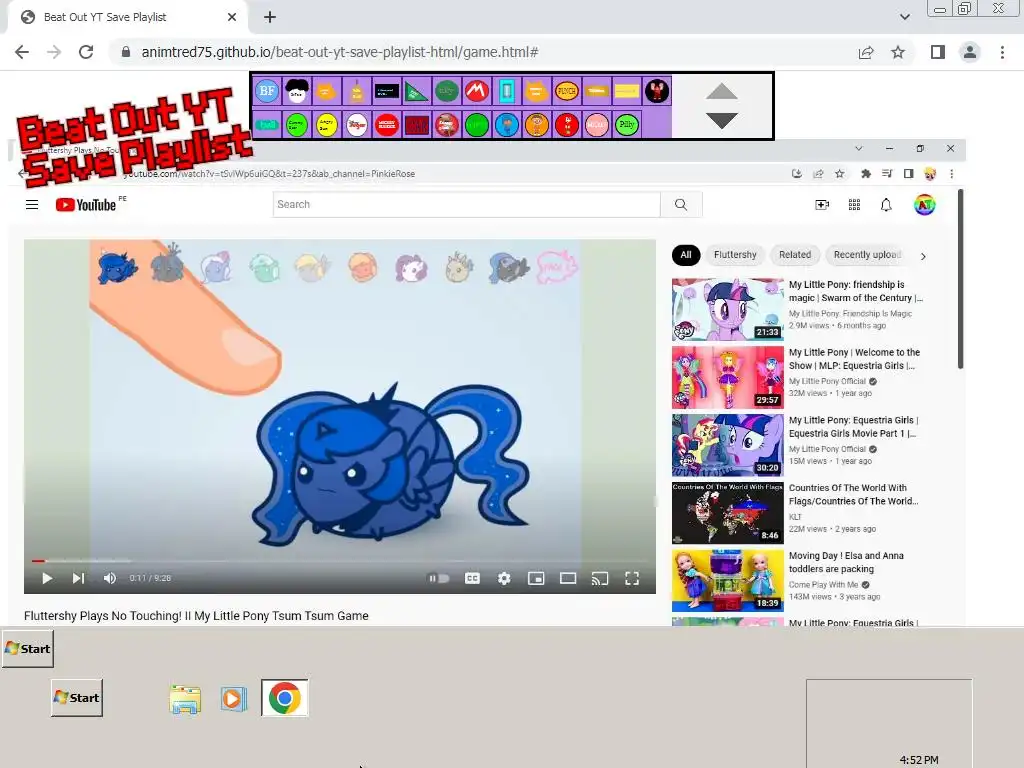Click the YouTube search magnifier button
The width and height of the screenshot is (1024, 768).
click(681, 204)
